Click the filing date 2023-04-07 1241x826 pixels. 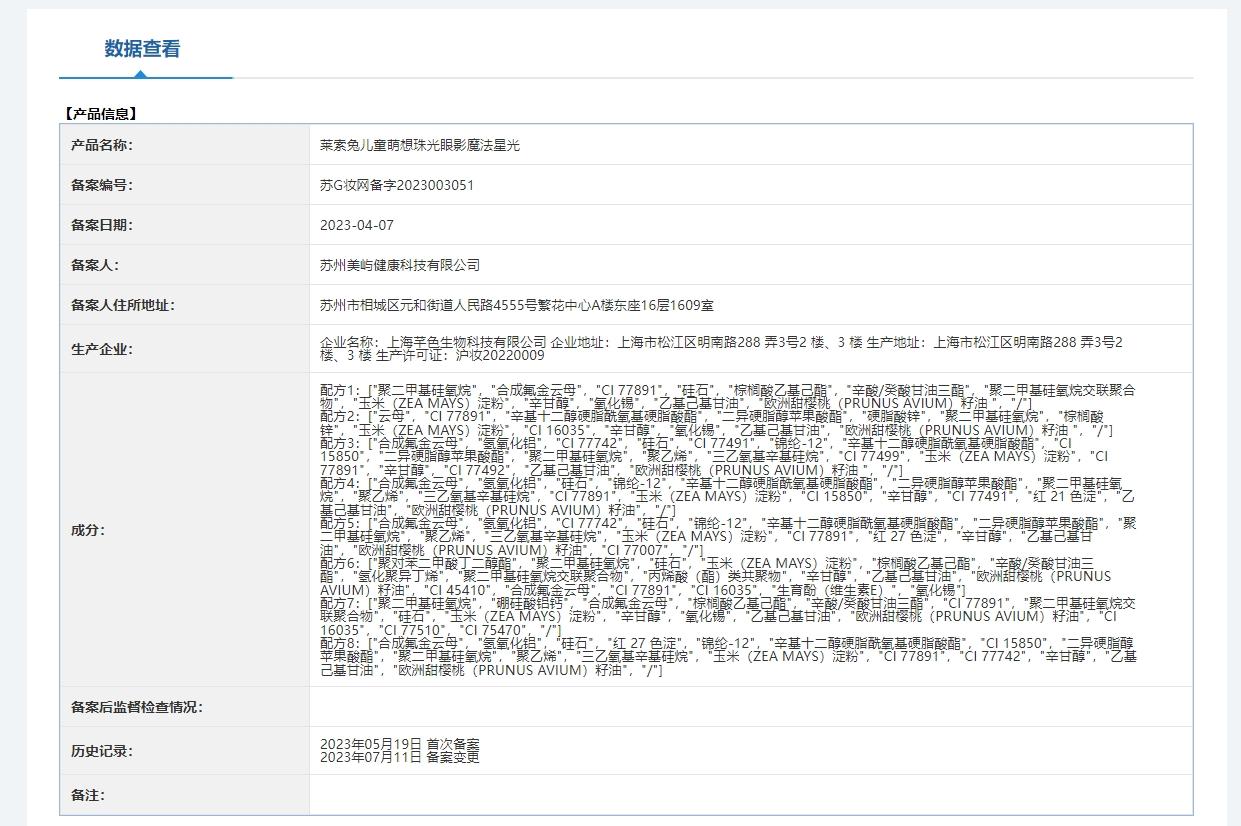pyautogui.click(x=357, y=225)
